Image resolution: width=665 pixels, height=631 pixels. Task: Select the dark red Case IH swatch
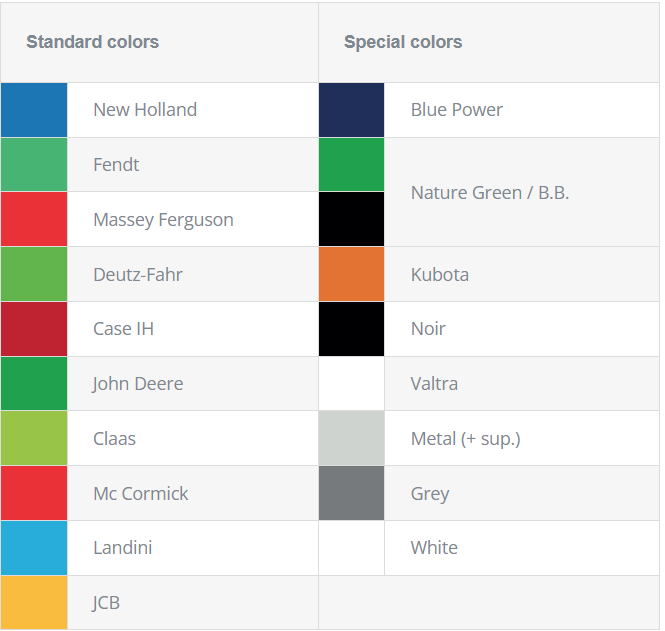tap(34, 329)
